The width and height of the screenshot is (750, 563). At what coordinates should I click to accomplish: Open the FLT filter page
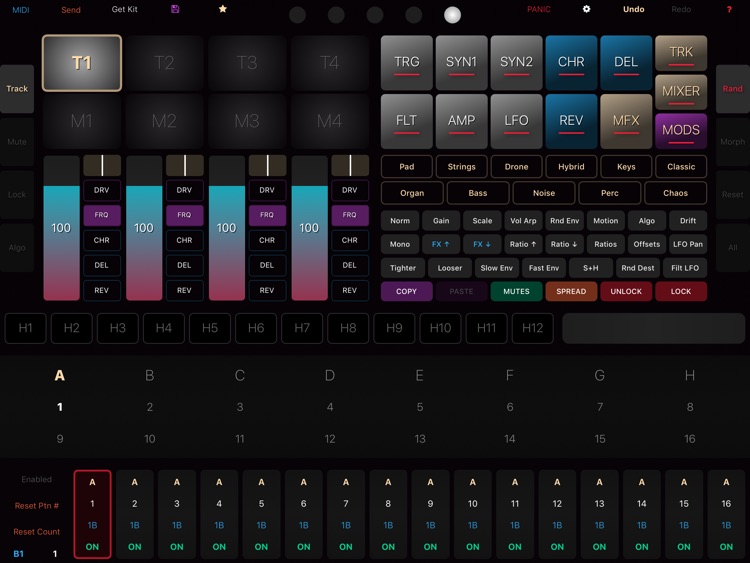407,121
